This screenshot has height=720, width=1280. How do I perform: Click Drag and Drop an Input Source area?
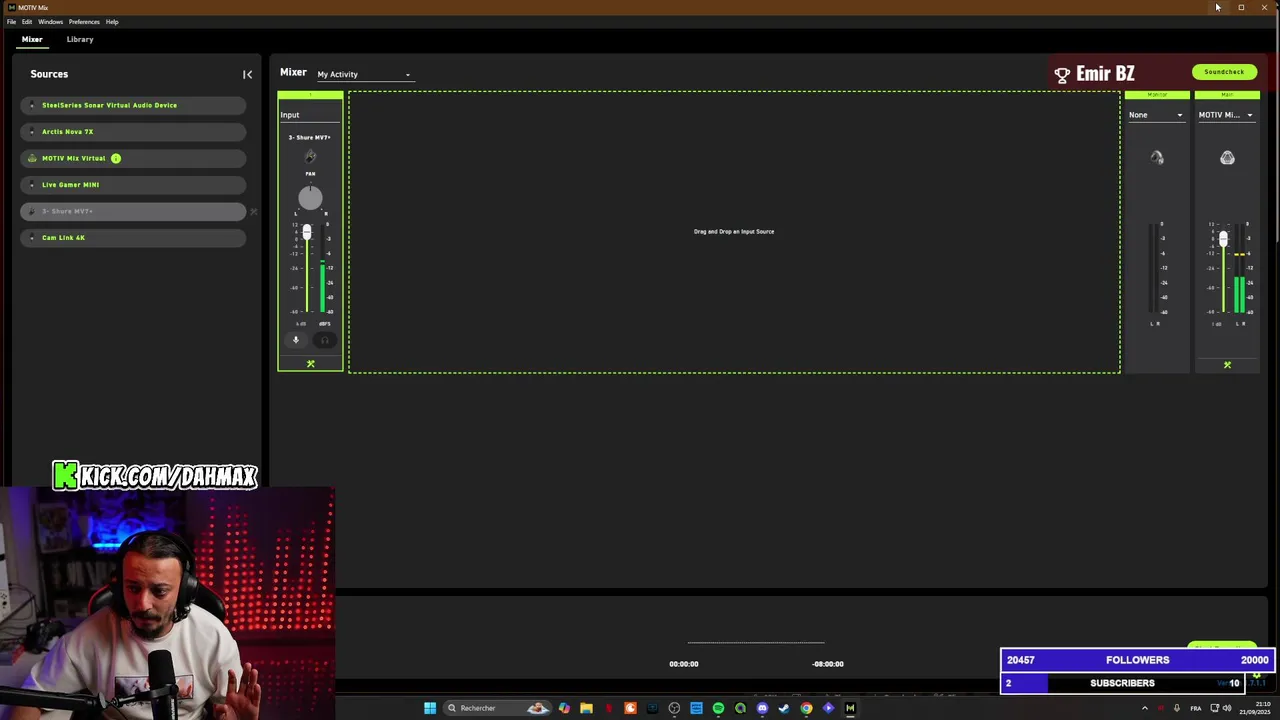[x=734, y=232]
